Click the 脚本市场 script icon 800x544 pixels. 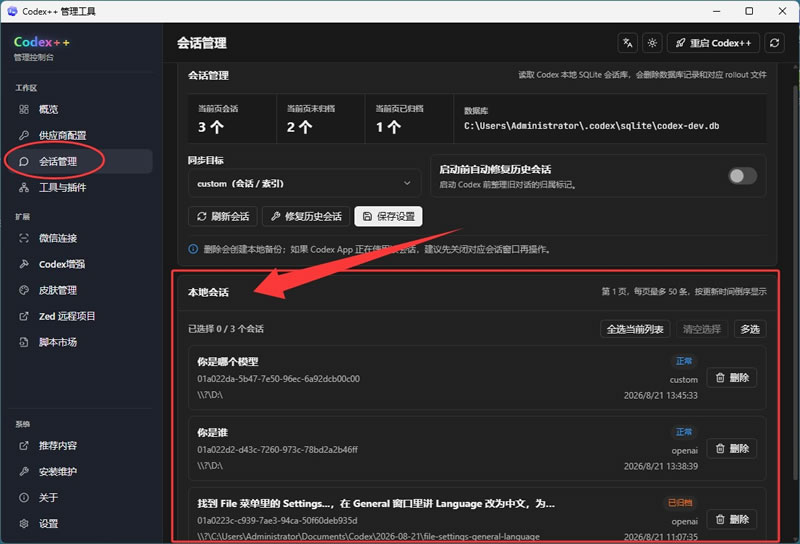[x=23, y=342]
